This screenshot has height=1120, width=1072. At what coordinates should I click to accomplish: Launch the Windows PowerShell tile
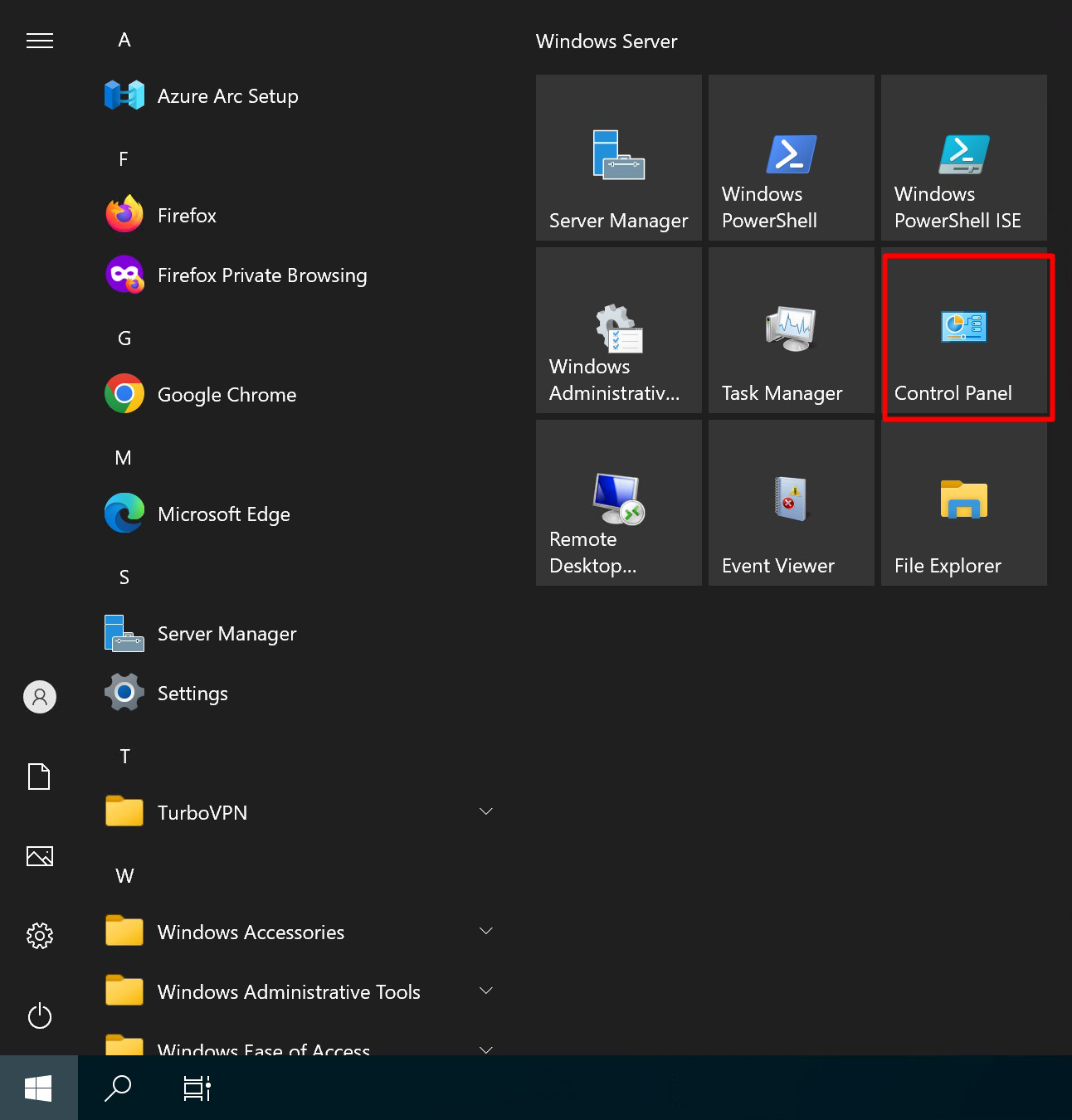(x=792, y=158)
